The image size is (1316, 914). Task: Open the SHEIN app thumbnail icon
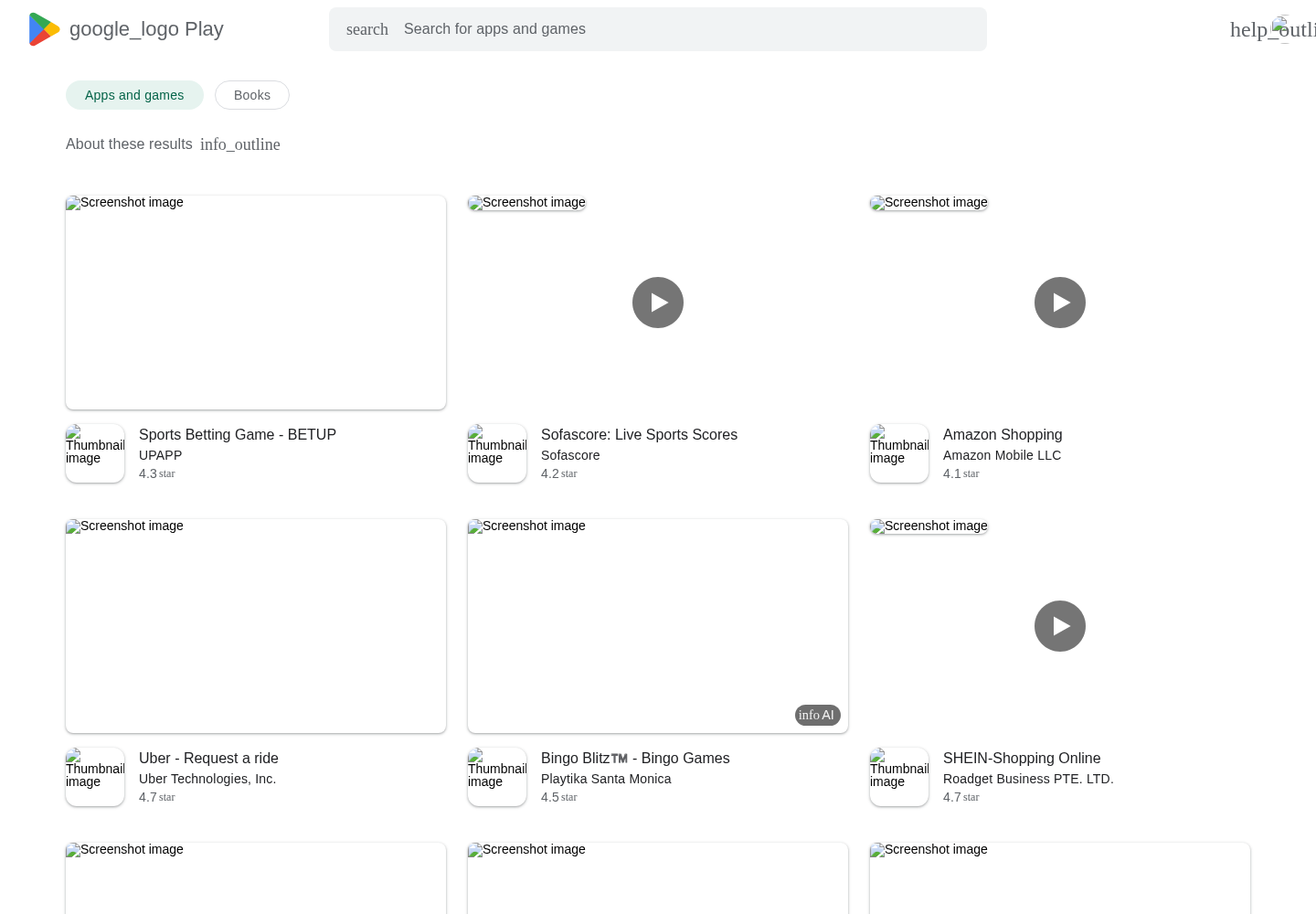click(899, 777)
